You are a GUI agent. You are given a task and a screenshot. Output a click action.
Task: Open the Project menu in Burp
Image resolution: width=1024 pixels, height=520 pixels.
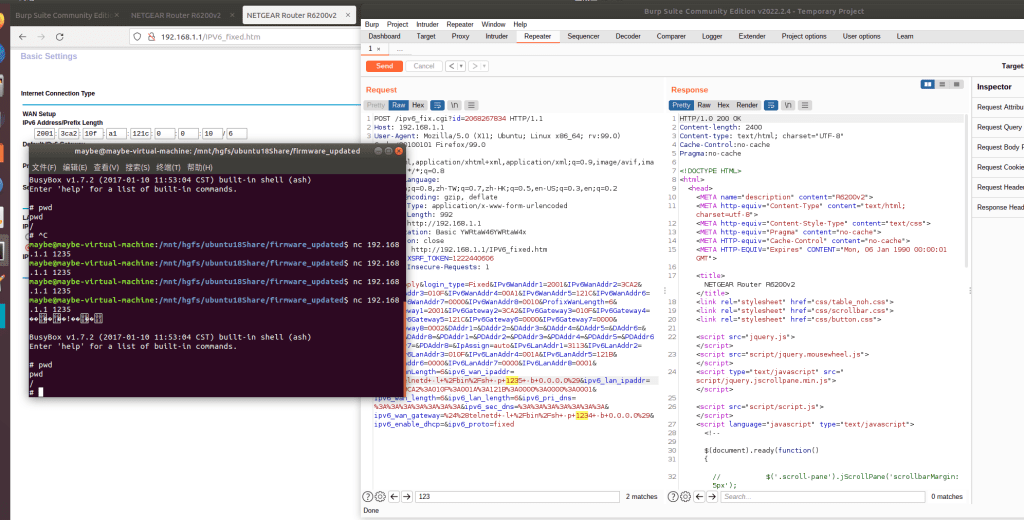pos(397,24)
